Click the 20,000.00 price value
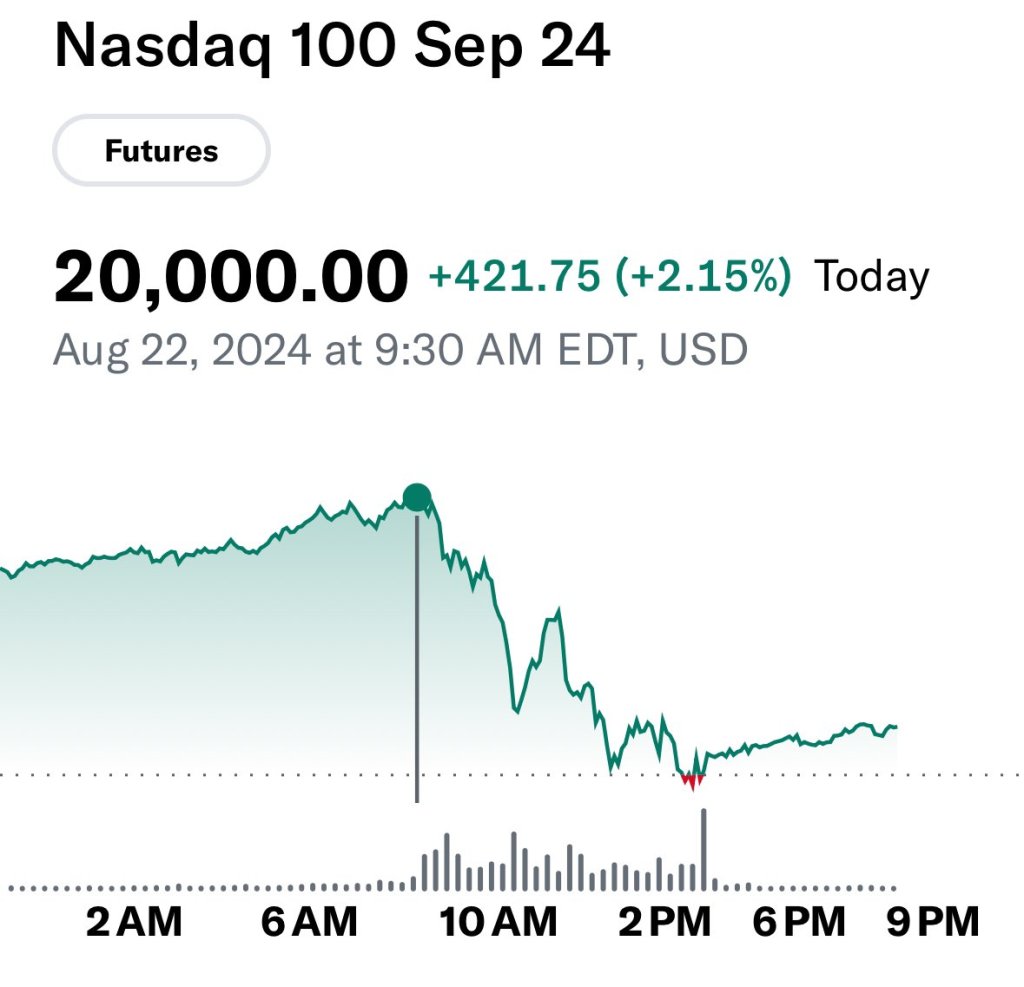Screen dimensions: 1024x987 tap(231, 277)
